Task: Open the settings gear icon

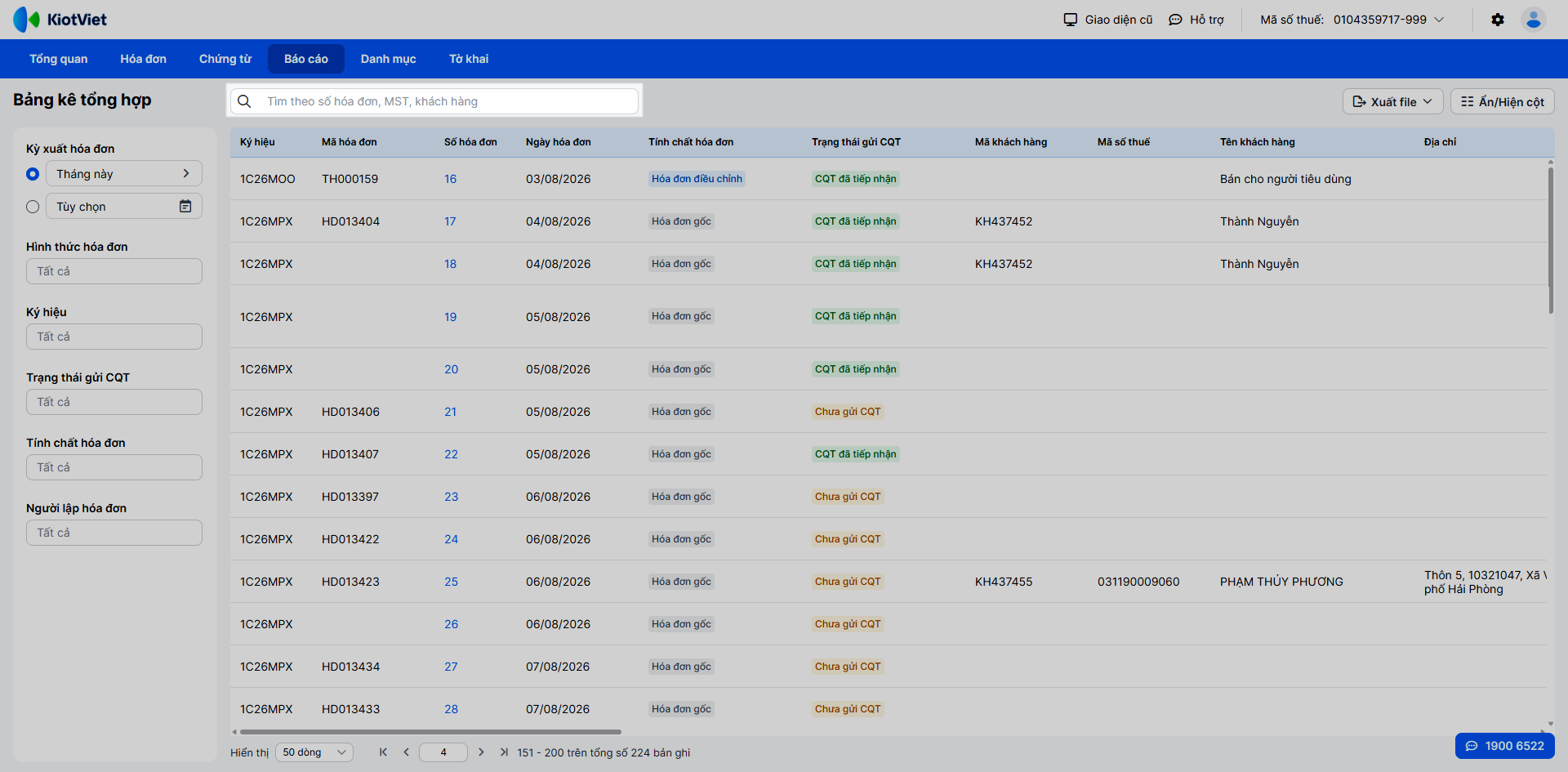Action: (x=1497, y=20)
